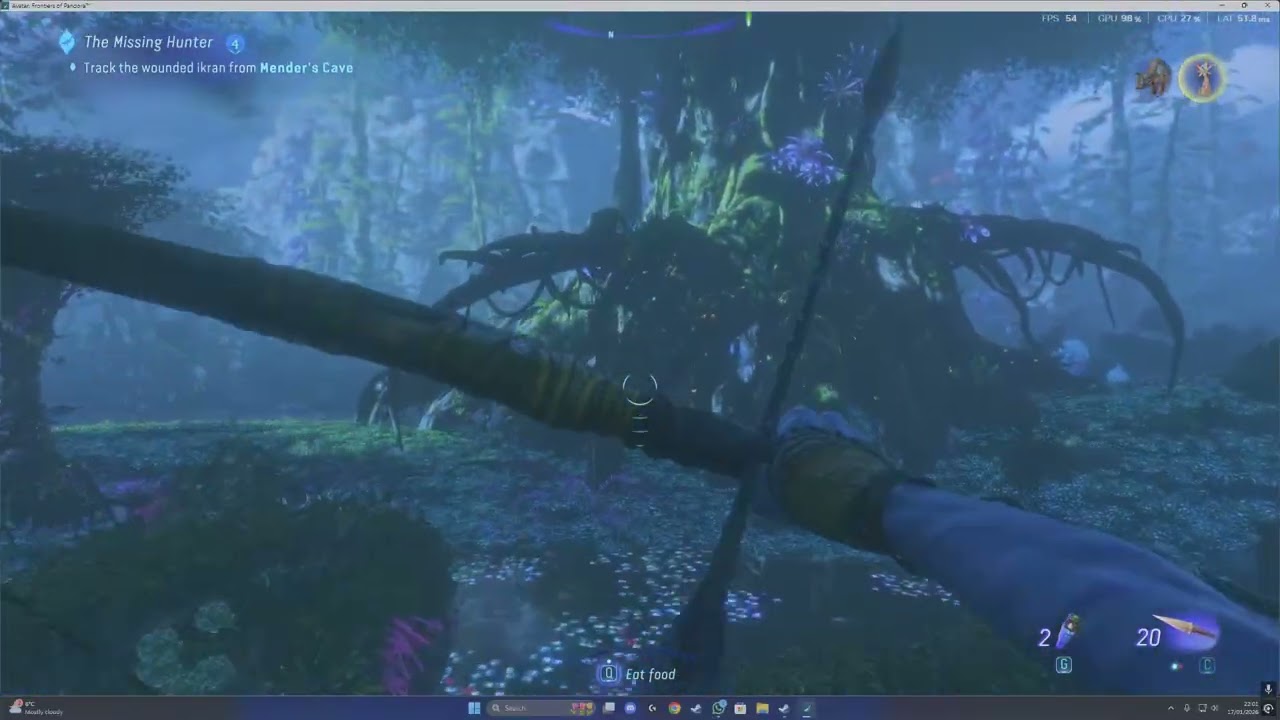This screenshot has height=720, width=1280.
Task: Click the glowing tree ability icon
Action: 1201,78
